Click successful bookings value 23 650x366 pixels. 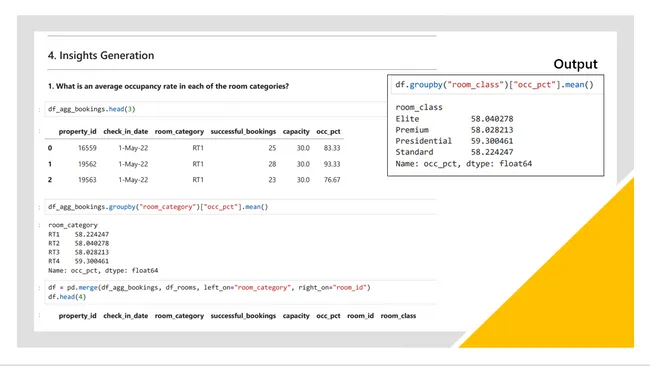[x=272, y=180]
